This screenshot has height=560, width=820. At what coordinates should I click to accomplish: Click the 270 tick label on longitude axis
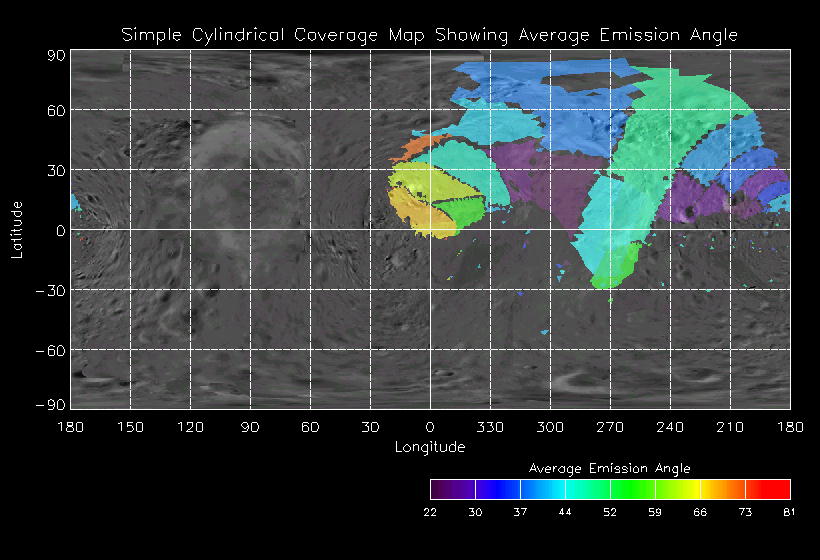[x=610, y=427]
